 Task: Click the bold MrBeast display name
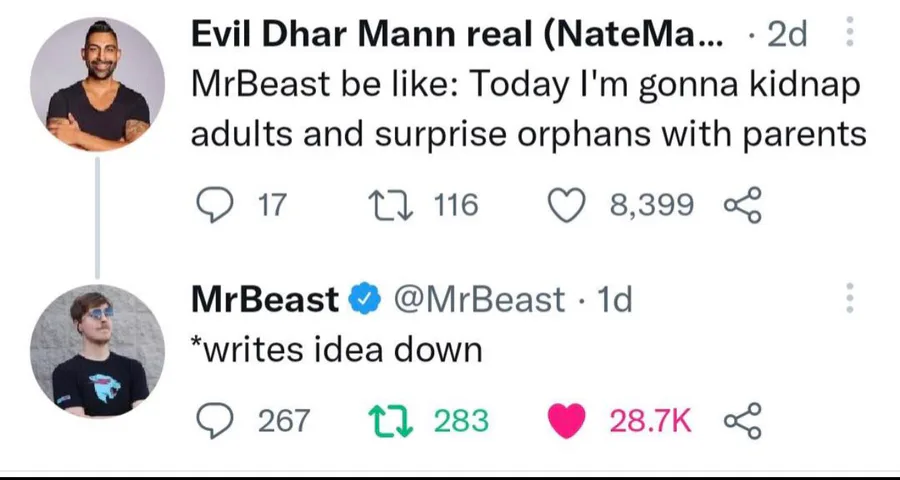tap(265, 299)
